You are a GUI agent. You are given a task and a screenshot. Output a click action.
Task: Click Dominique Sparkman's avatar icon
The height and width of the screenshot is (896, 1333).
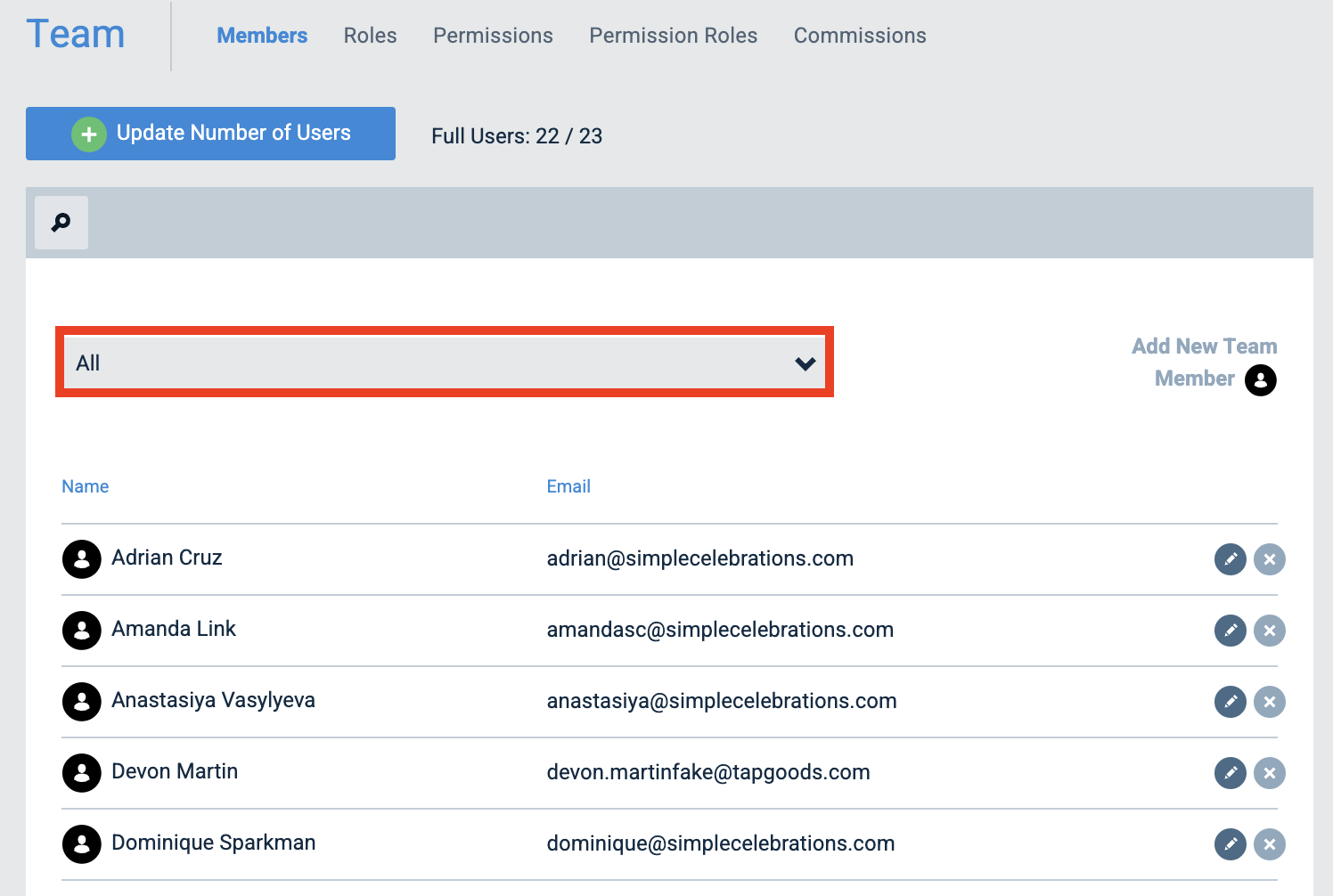(x=82, y=844)
